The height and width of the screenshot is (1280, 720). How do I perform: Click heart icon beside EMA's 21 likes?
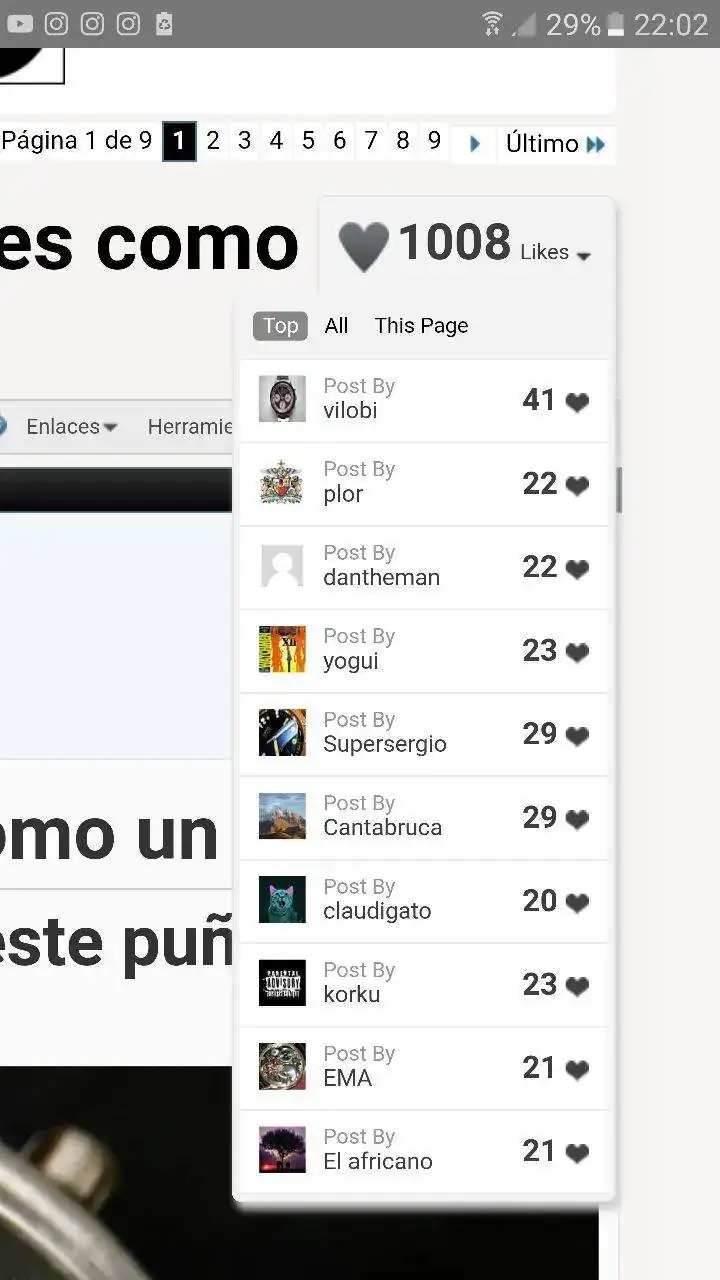(x=577, y=1070)
